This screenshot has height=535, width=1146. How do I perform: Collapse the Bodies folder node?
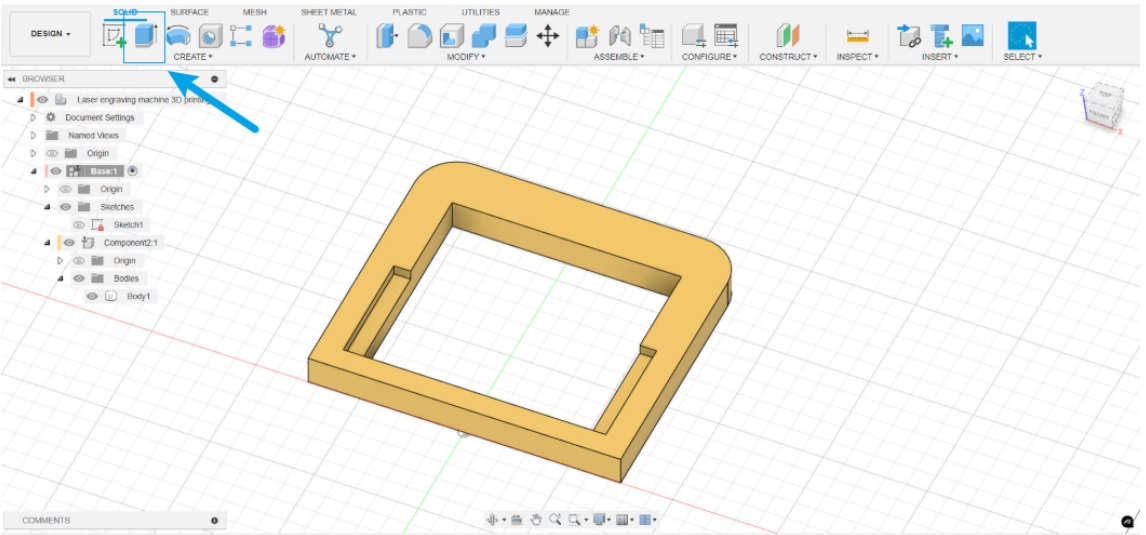[x=61, y=278]
